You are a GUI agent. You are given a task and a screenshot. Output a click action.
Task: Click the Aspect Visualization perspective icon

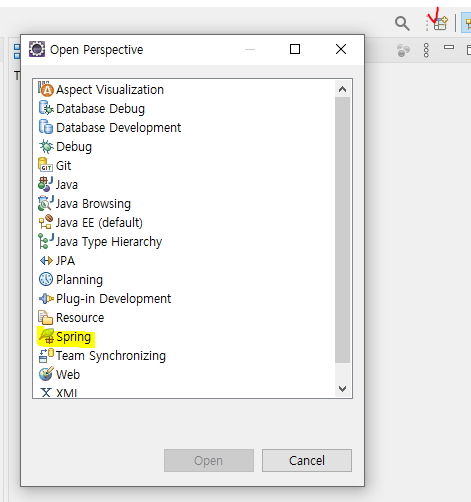(x=46, y=89)
